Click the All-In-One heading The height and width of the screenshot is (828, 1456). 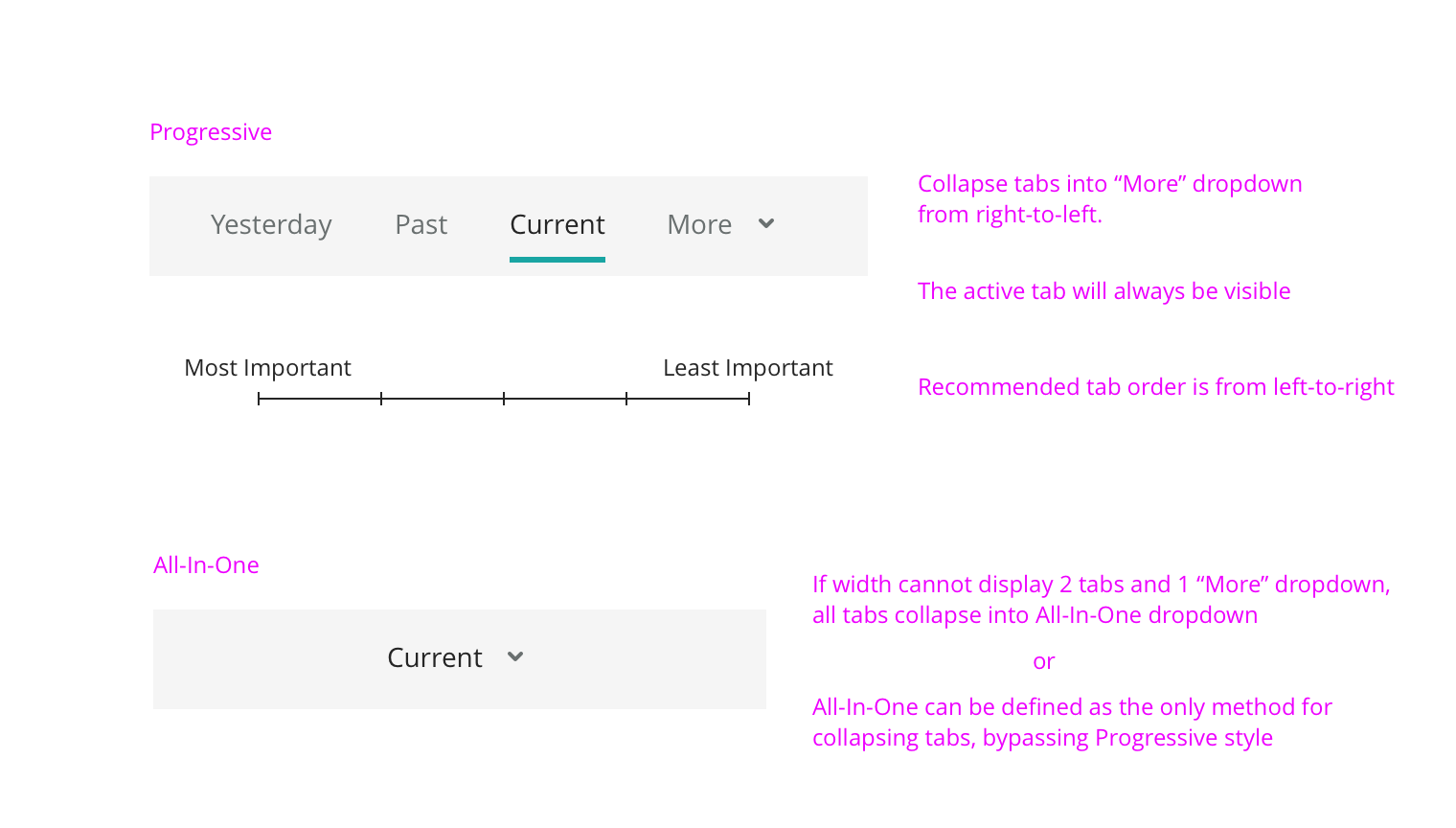click(x=206, y=565)
